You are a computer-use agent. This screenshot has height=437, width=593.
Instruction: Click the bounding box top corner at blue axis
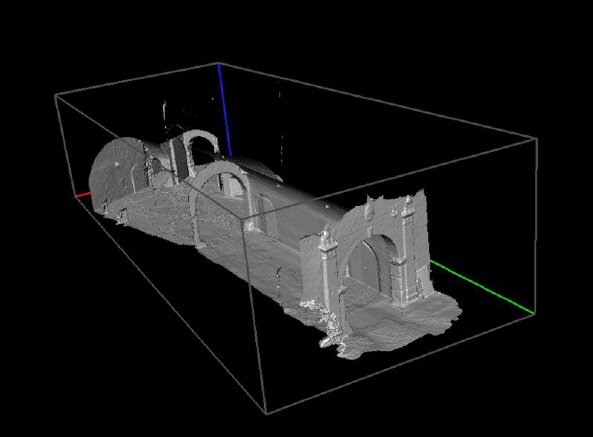tap(218, 63)
